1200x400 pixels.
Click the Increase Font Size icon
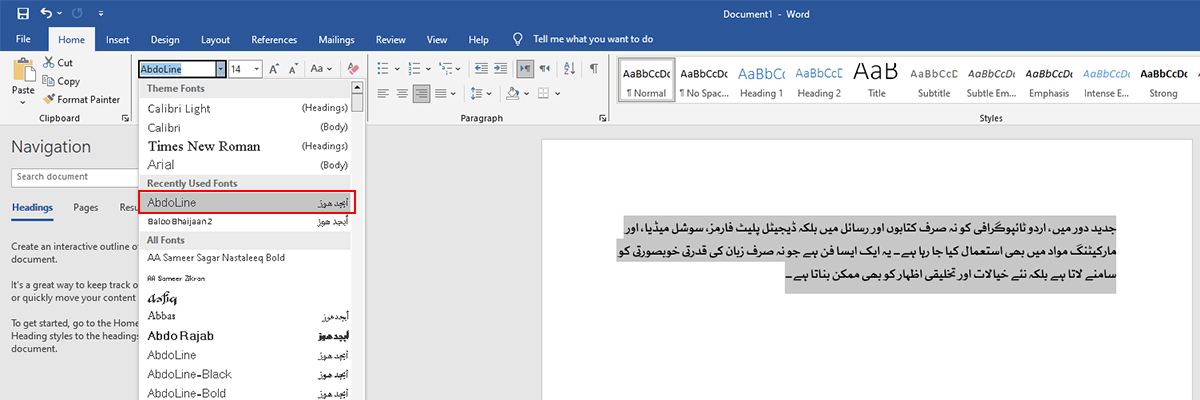tap(273, 69)
